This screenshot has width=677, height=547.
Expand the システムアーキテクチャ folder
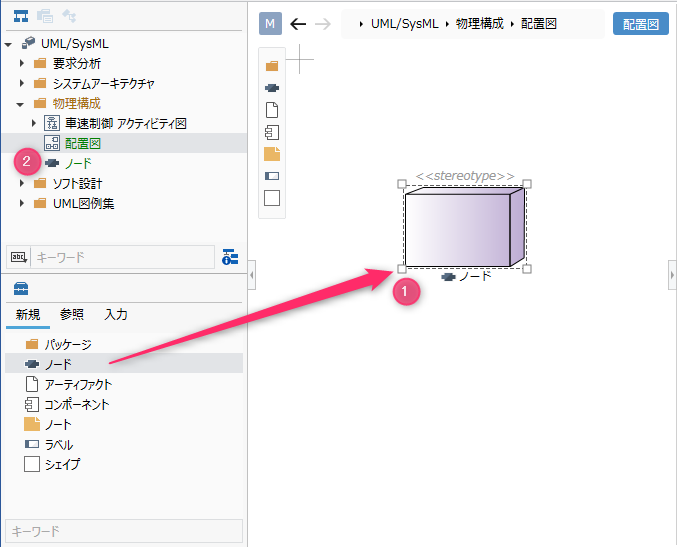(22, 83)
